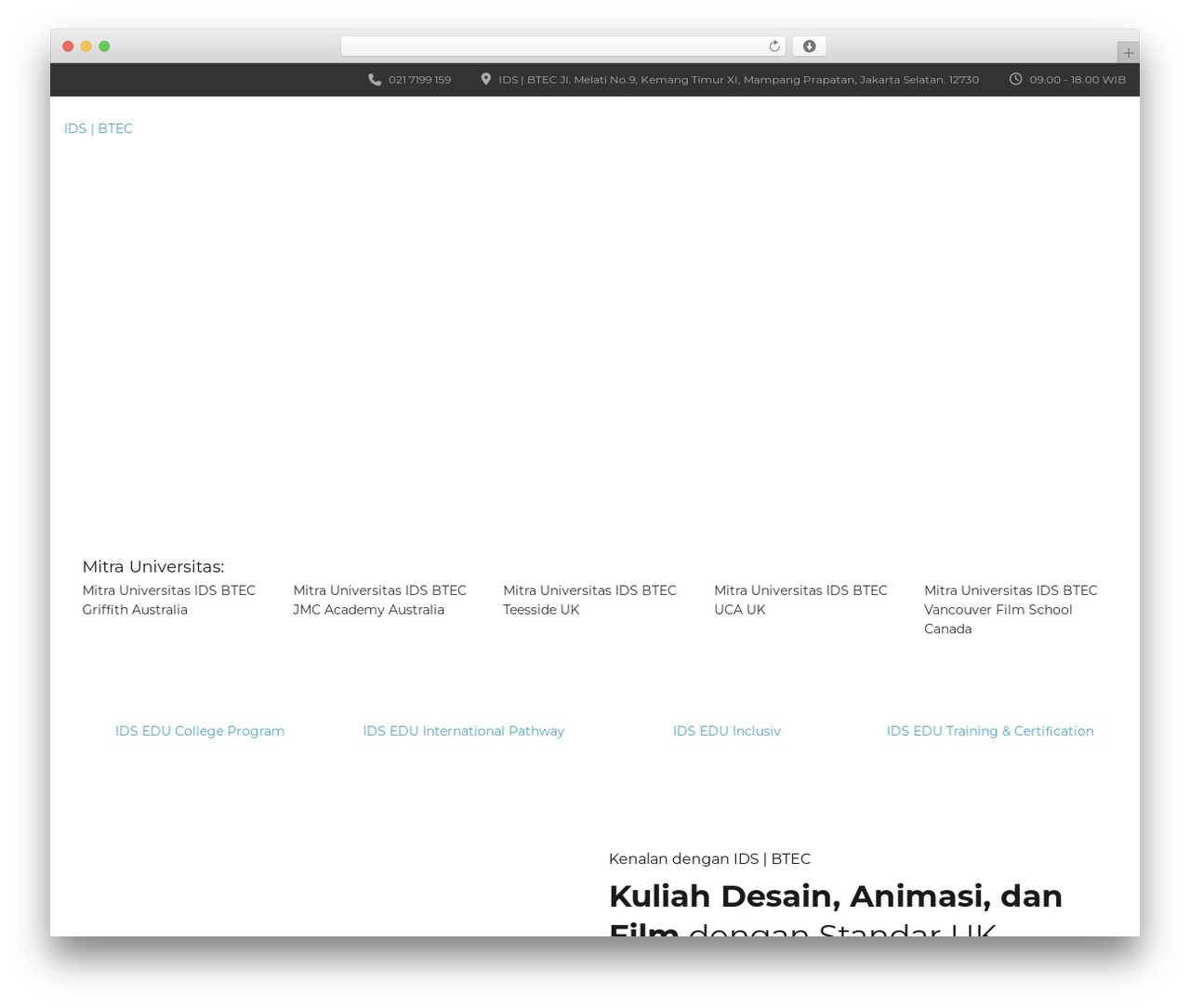Open downloads with the arrow icon button
The image size is (1190, 1008).
[x=809, y=46]
